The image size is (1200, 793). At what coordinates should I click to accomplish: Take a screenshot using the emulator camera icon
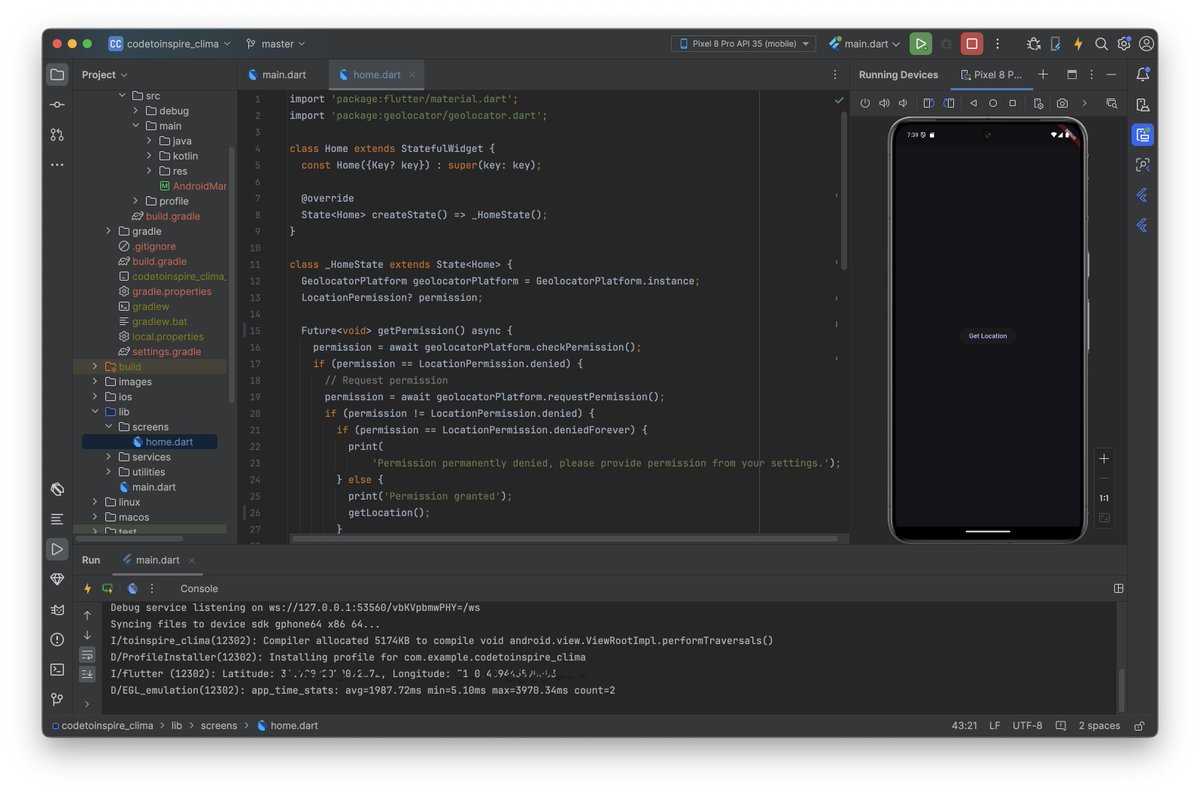(x=1062, y=103)
